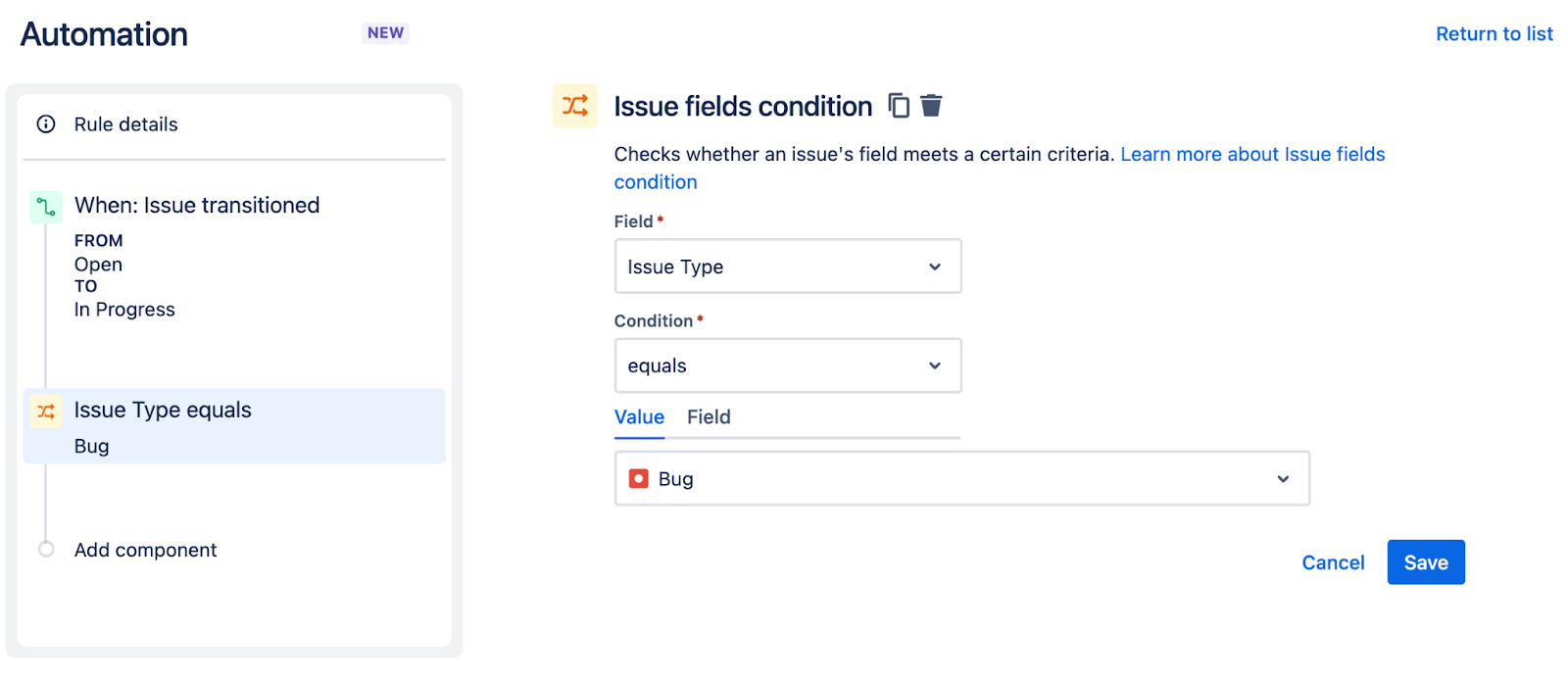Image resolution: width=1568 pixels, height=680 pixels.
Task: Click the Issue fields condition shuffle icon
Action: [x=575, y=106]
